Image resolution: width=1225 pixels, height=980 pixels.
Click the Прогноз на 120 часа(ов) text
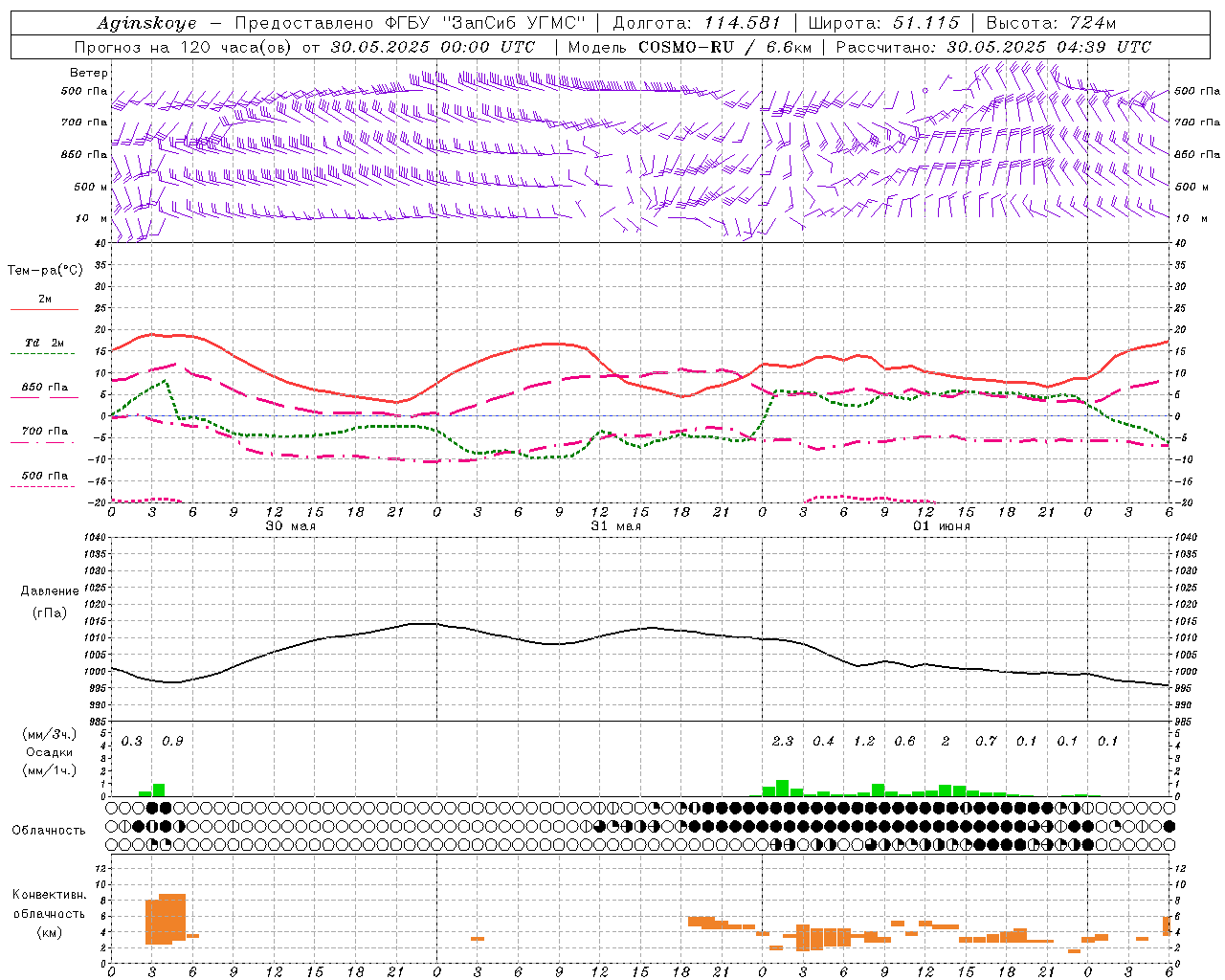point(184,47)
